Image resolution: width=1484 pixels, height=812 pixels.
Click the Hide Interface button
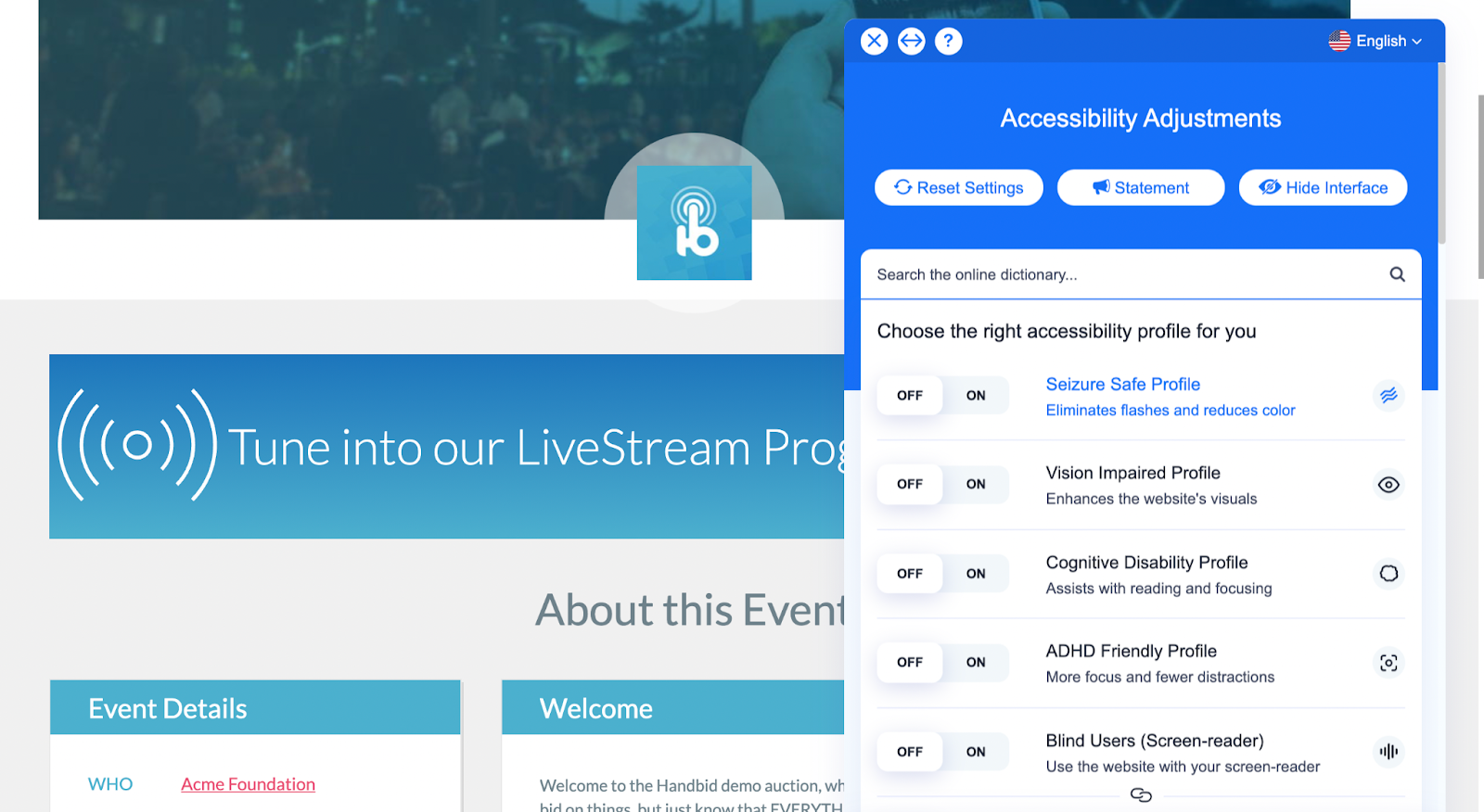click(1324, 187)
